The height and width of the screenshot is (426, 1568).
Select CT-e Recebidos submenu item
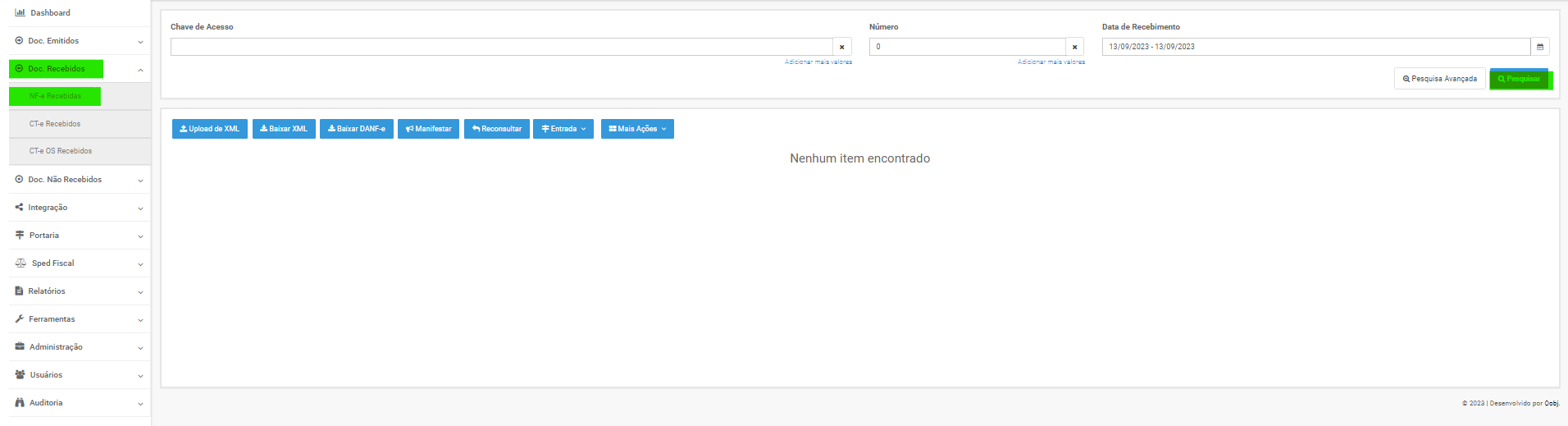tap(55, 124)
